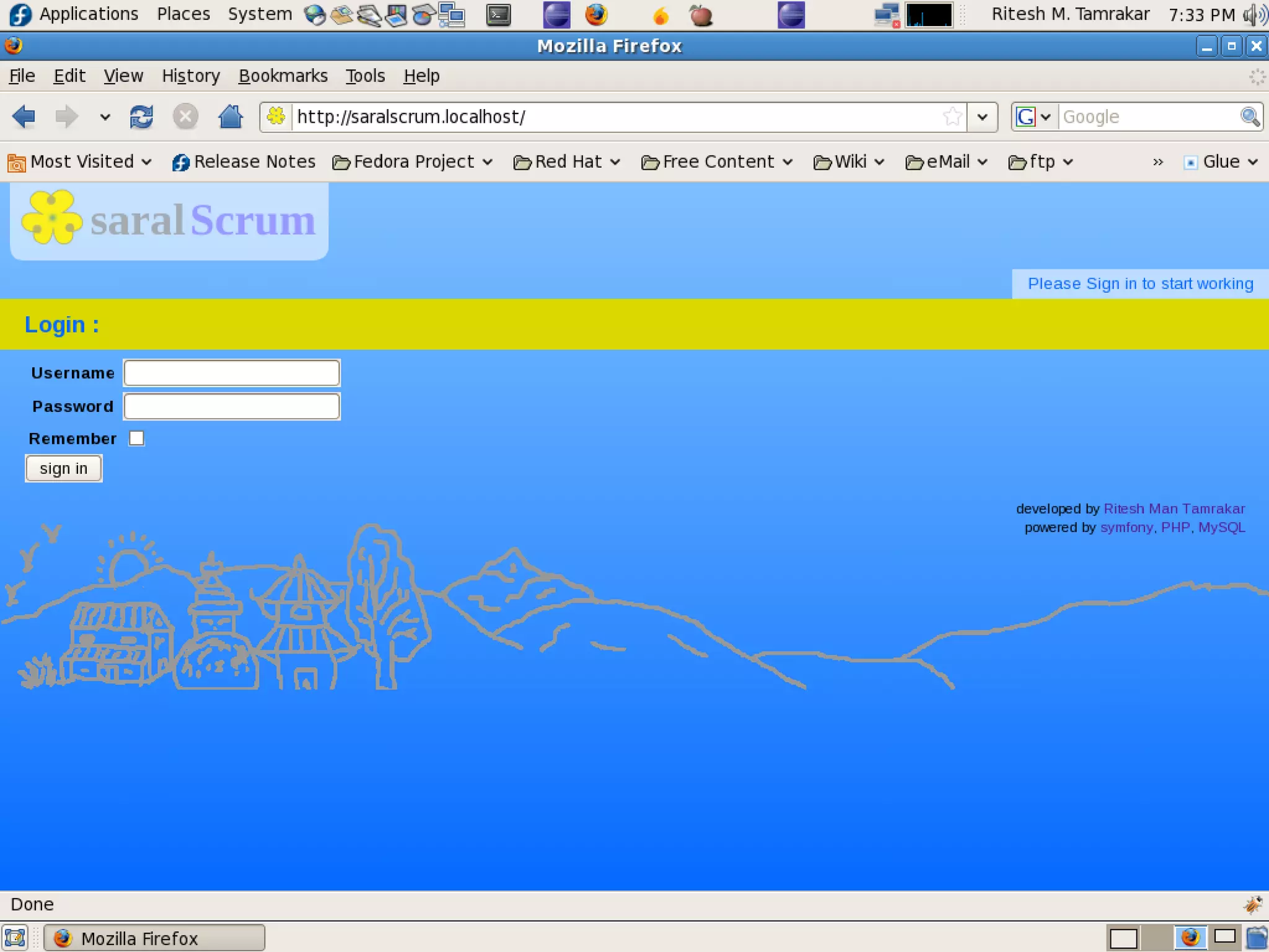Open the URL history dropdown arrow
This screenshot has width=1269, height=952.
tap(982, 116)
